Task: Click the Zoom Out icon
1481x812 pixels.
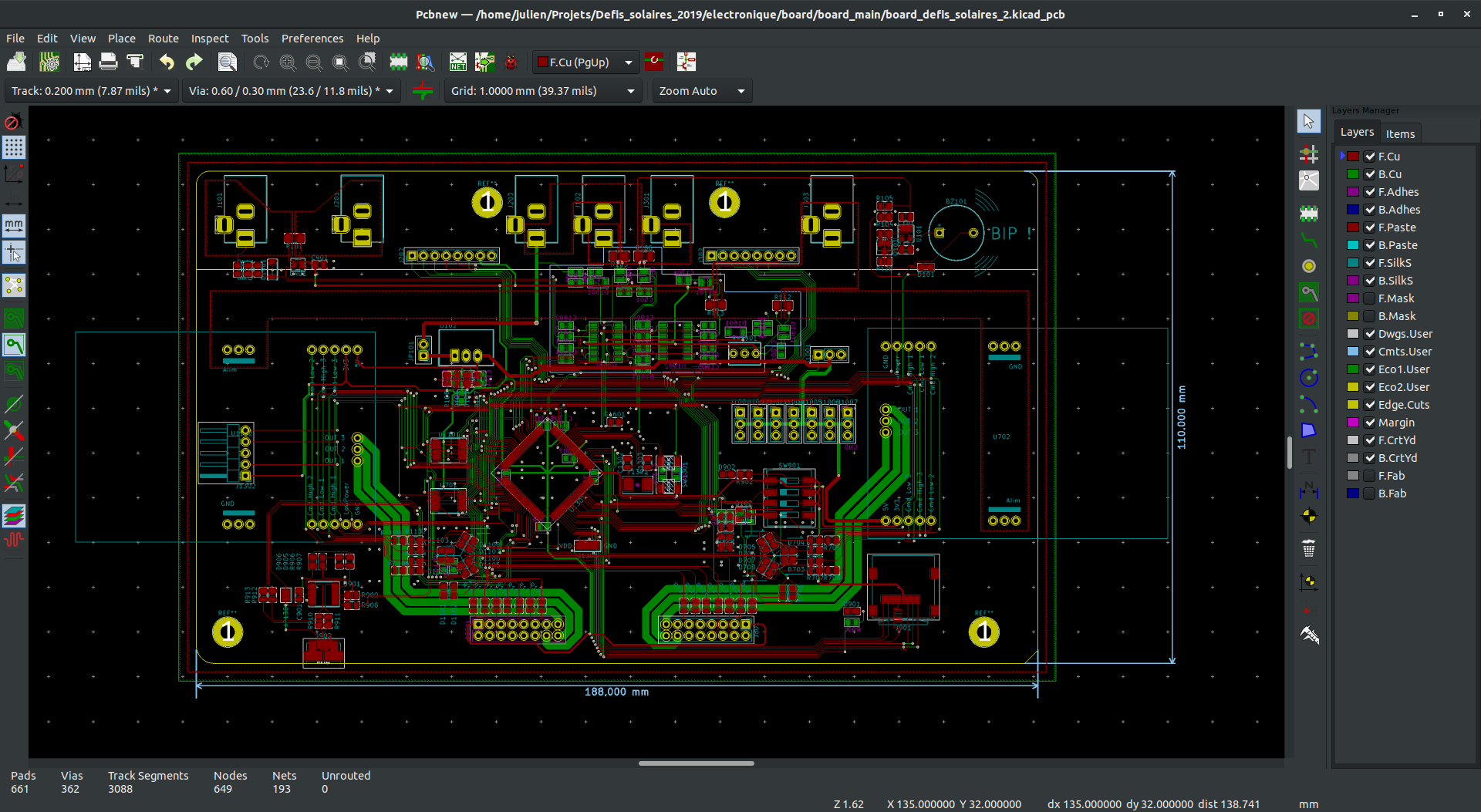Action: click(314, 62)
